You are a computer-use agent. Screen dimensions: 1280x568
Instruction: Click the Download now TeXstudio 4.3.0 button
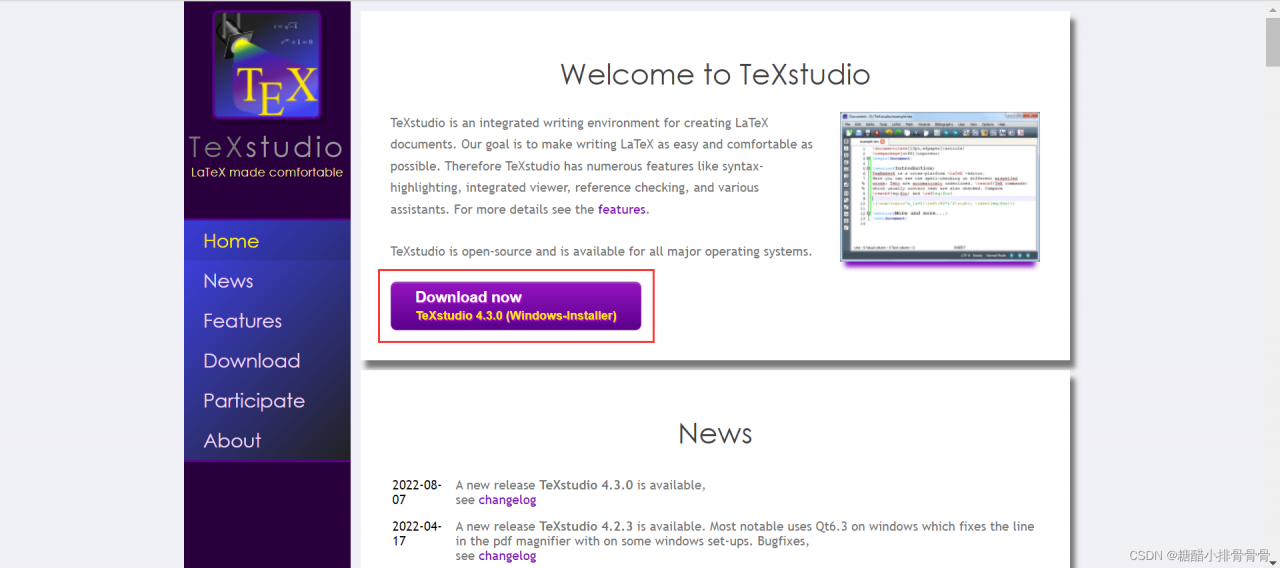click(516, 306)
